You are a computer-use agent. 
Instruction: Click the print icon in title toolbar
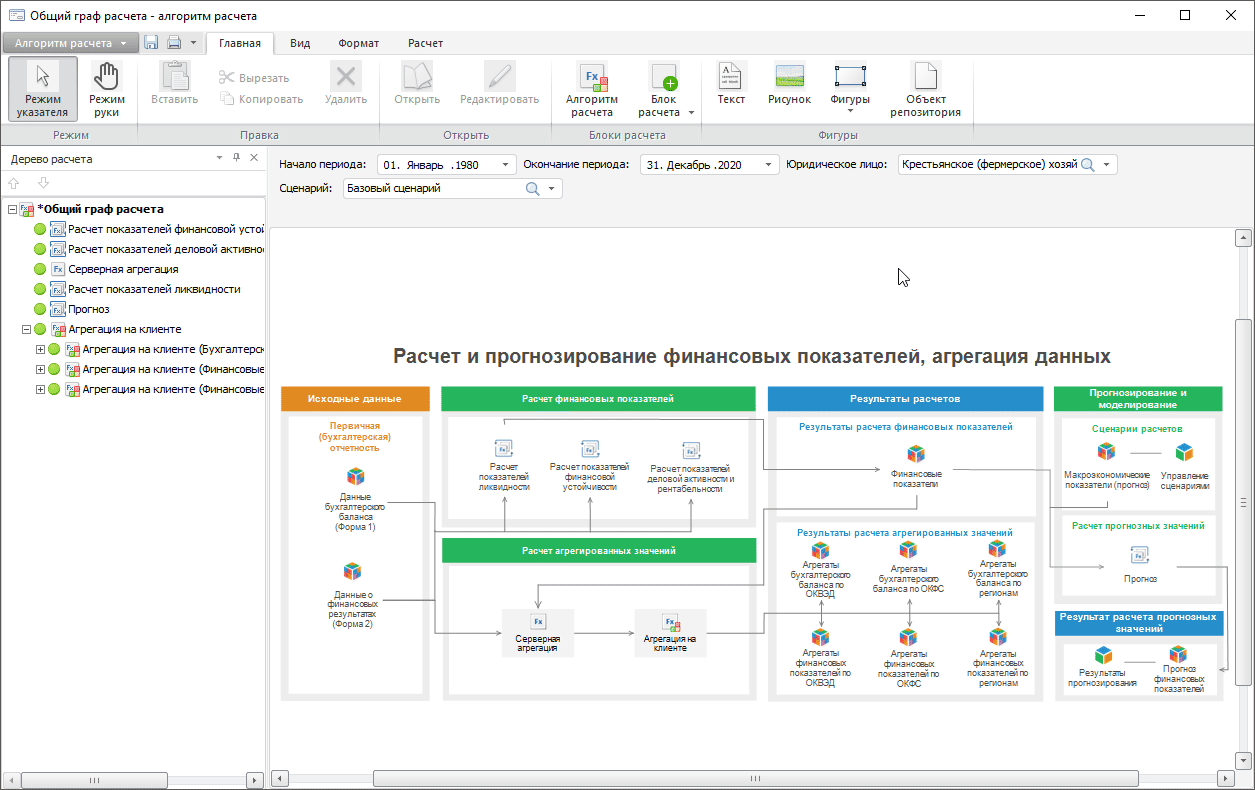pyautogui.click(x=174, y=42)
